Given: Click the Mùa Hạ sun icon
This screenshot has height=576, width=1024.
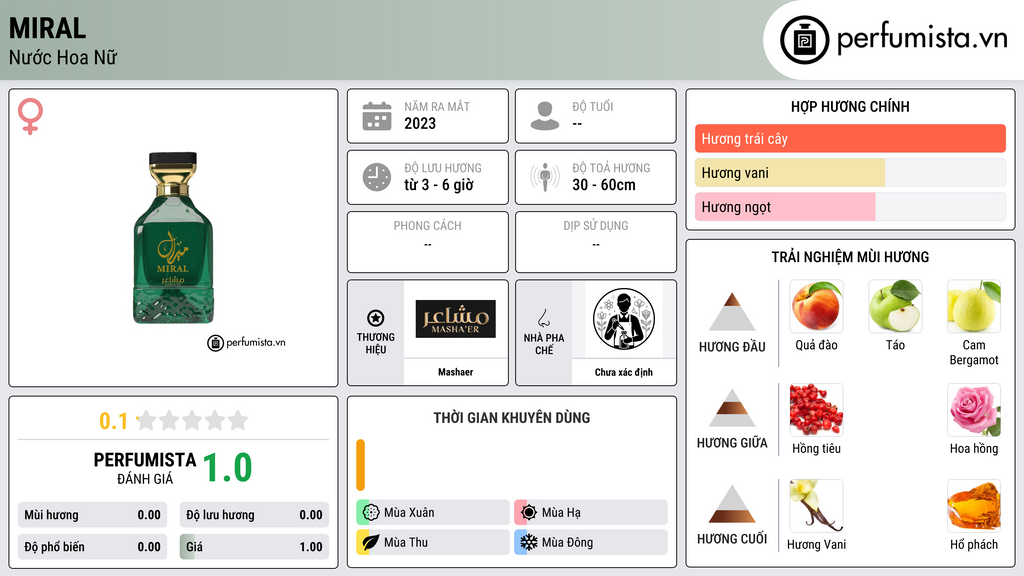Looking at the screenshot, I should (529, 513).
